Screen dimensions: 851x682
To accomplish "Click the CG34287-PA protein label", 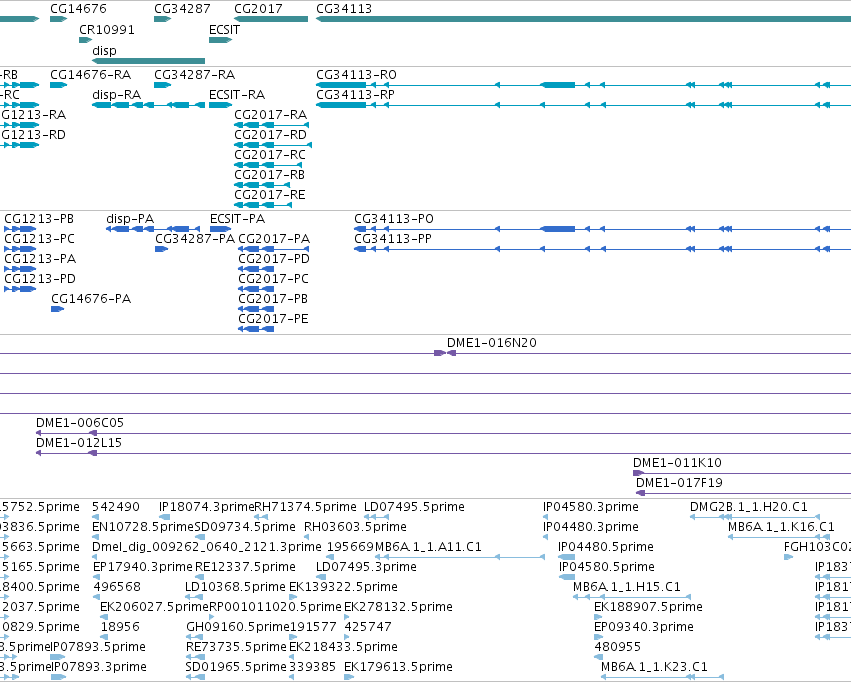I will [195, 239].
